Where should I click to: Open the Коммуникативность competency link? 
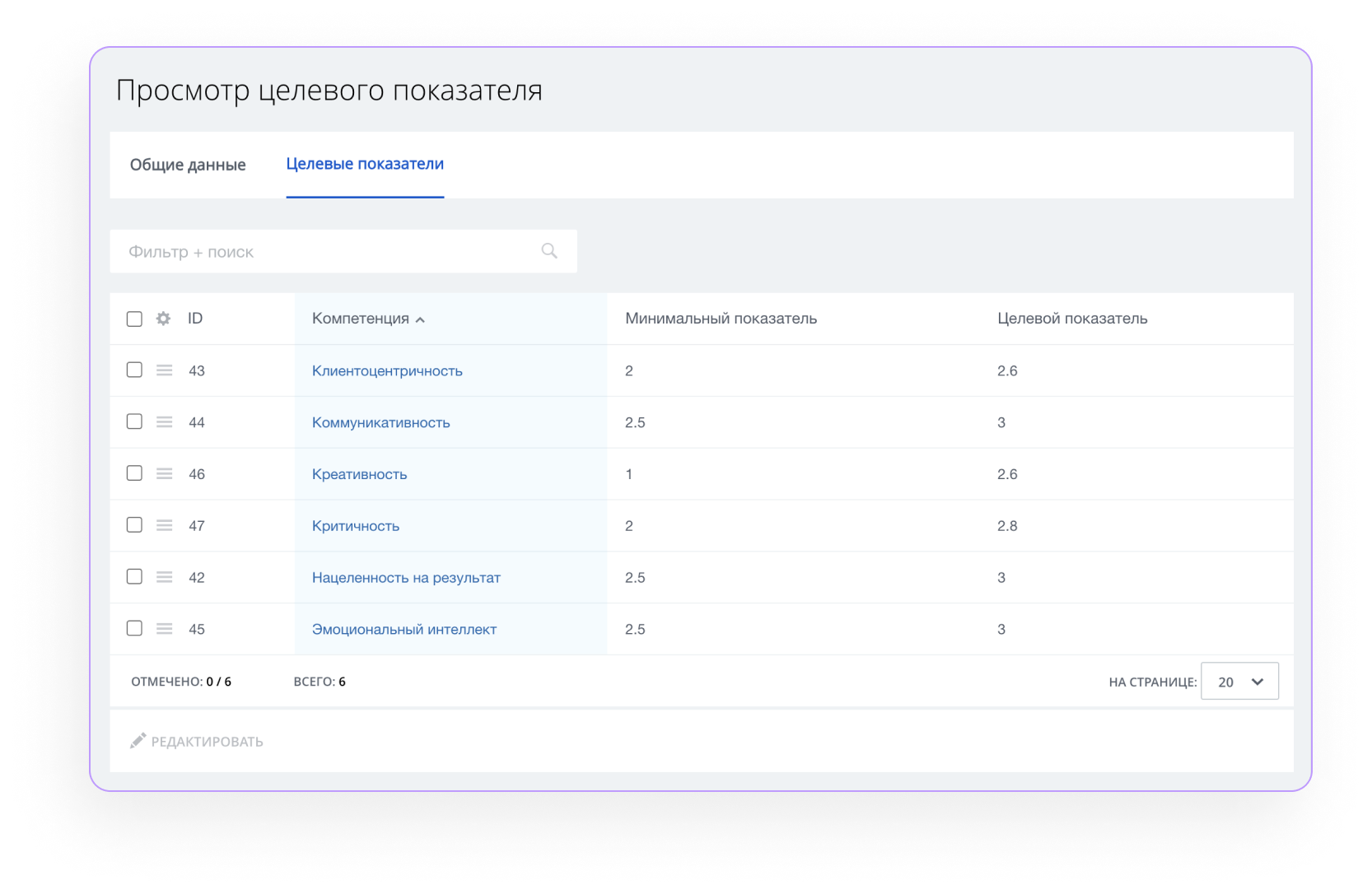click(380, 421)
